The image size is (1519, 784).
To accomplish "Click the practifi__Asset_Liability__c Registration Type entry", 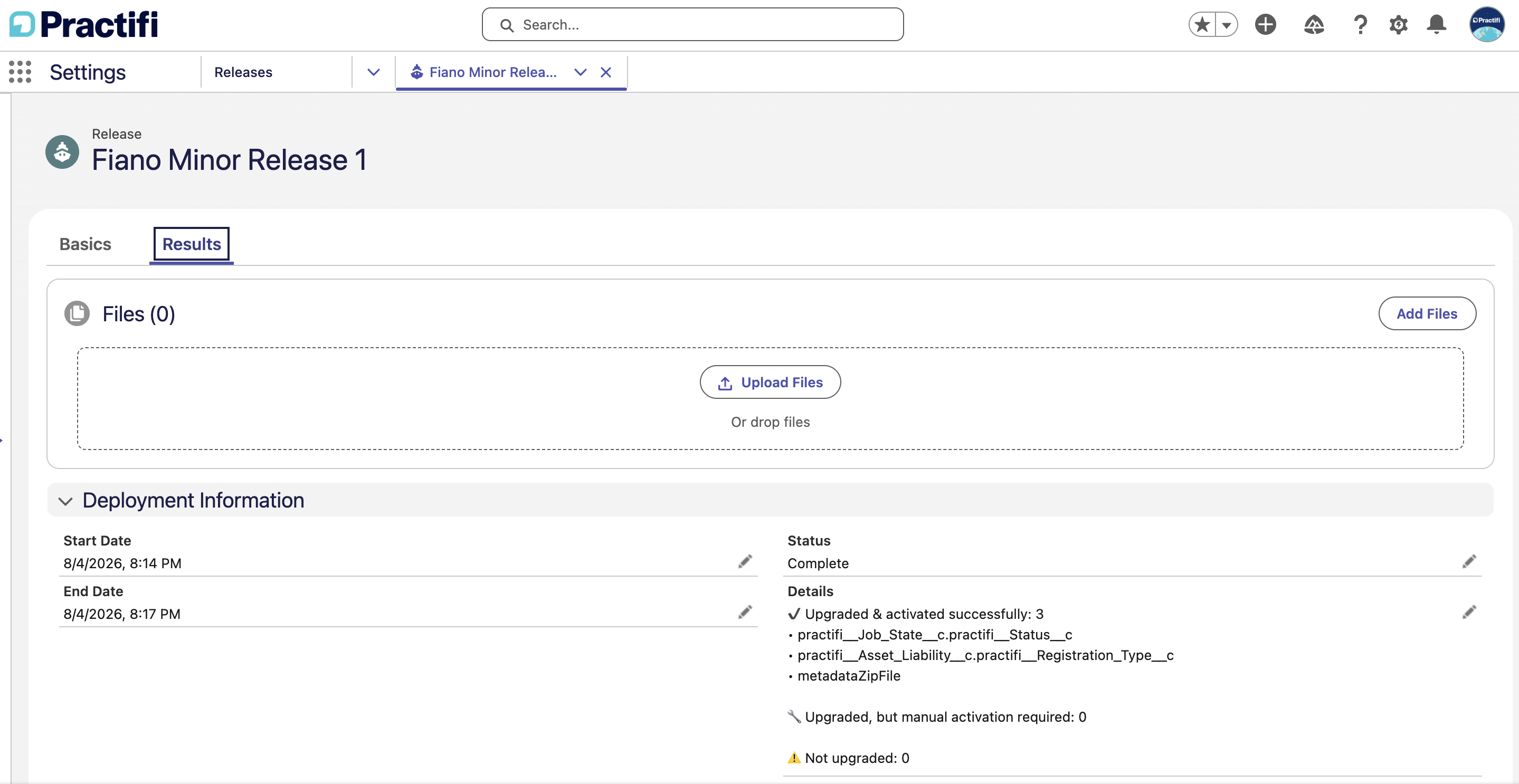I will (x=985, y=655).
